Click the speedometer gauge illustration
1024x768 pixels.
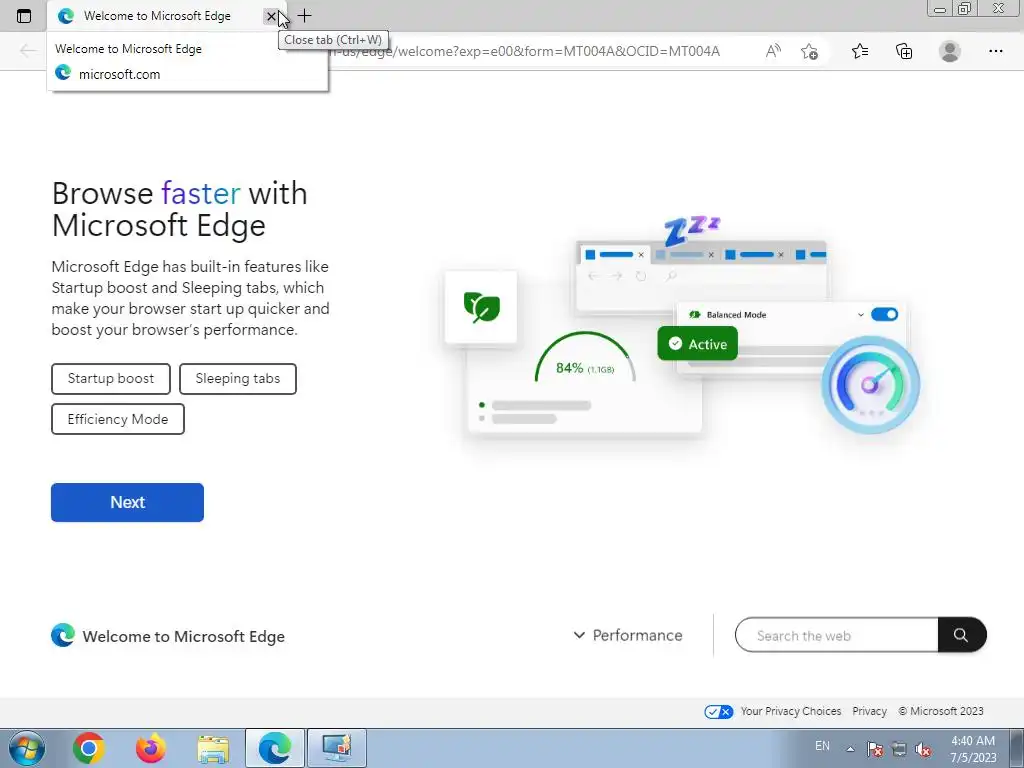pos(871,385)
